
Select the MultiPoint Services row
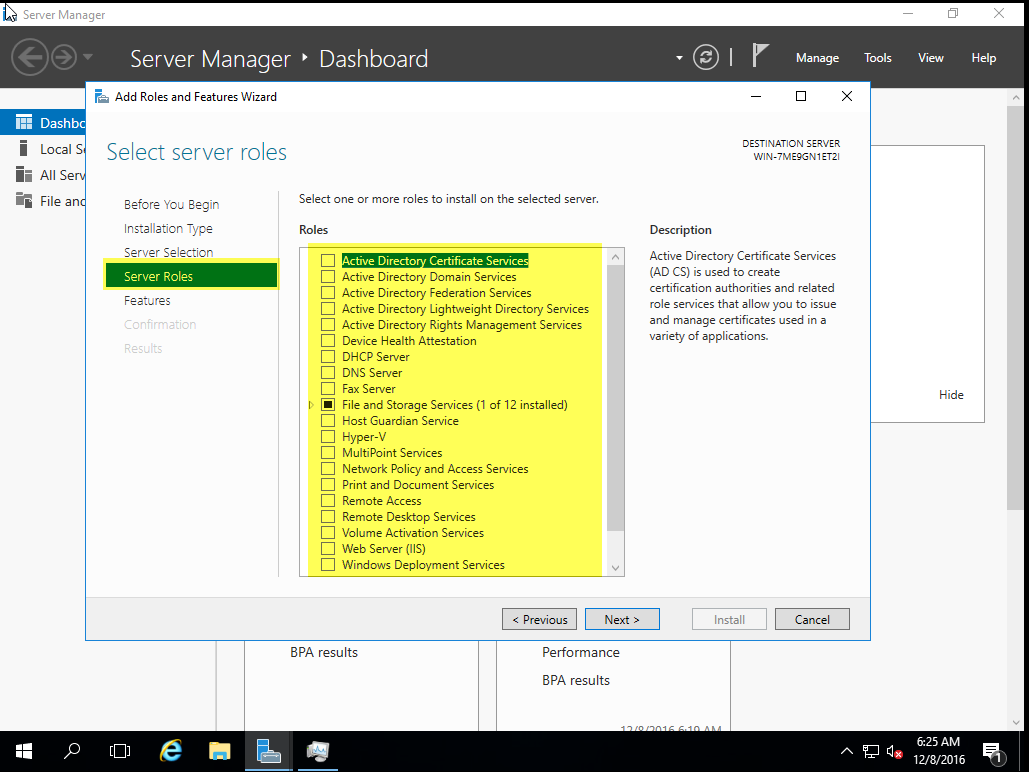tap(392, 453)
